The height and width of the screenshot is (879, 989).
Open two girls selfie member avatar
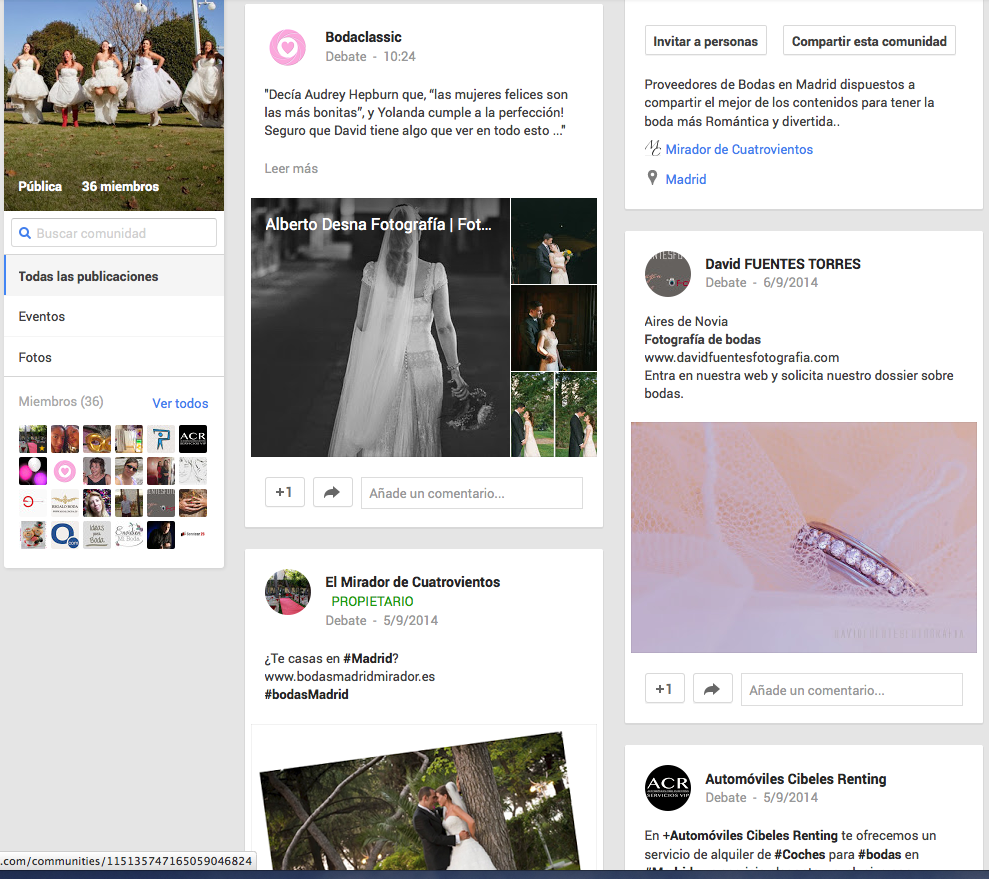(x=64, y=439)
